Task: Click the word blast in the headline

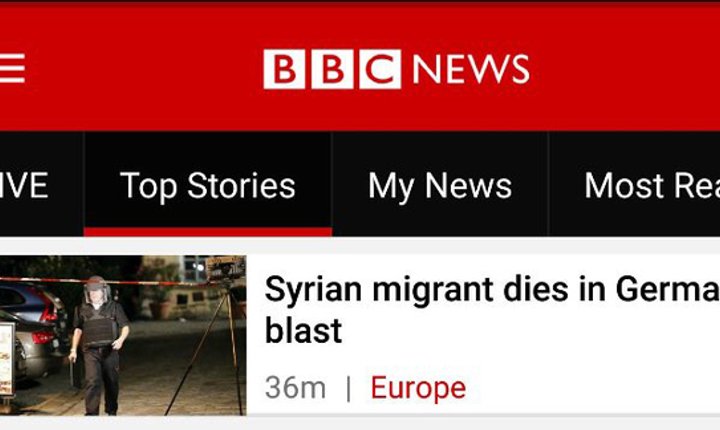Action: (304, 330)
